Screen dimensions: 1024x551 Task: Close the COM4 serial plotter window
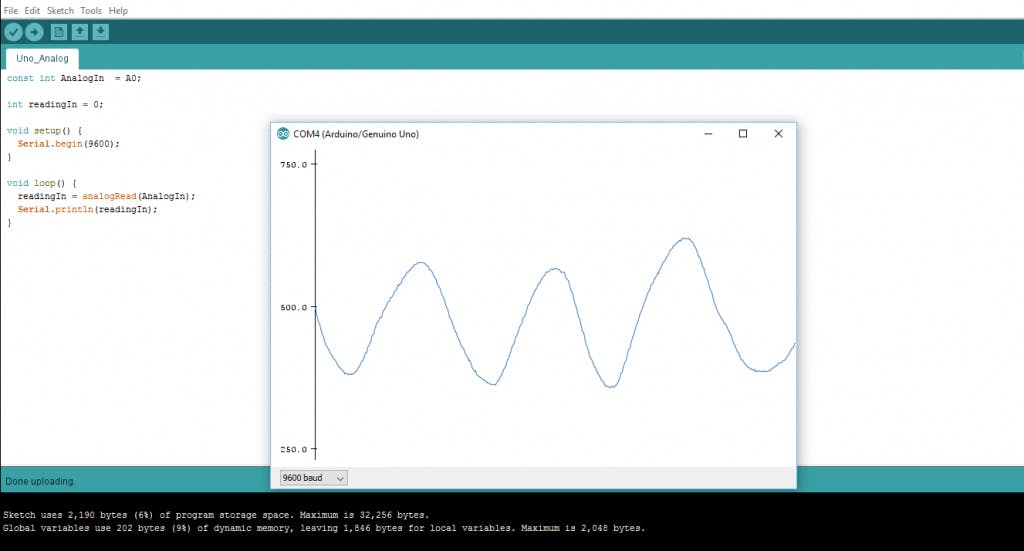click(x=778, y=134)
